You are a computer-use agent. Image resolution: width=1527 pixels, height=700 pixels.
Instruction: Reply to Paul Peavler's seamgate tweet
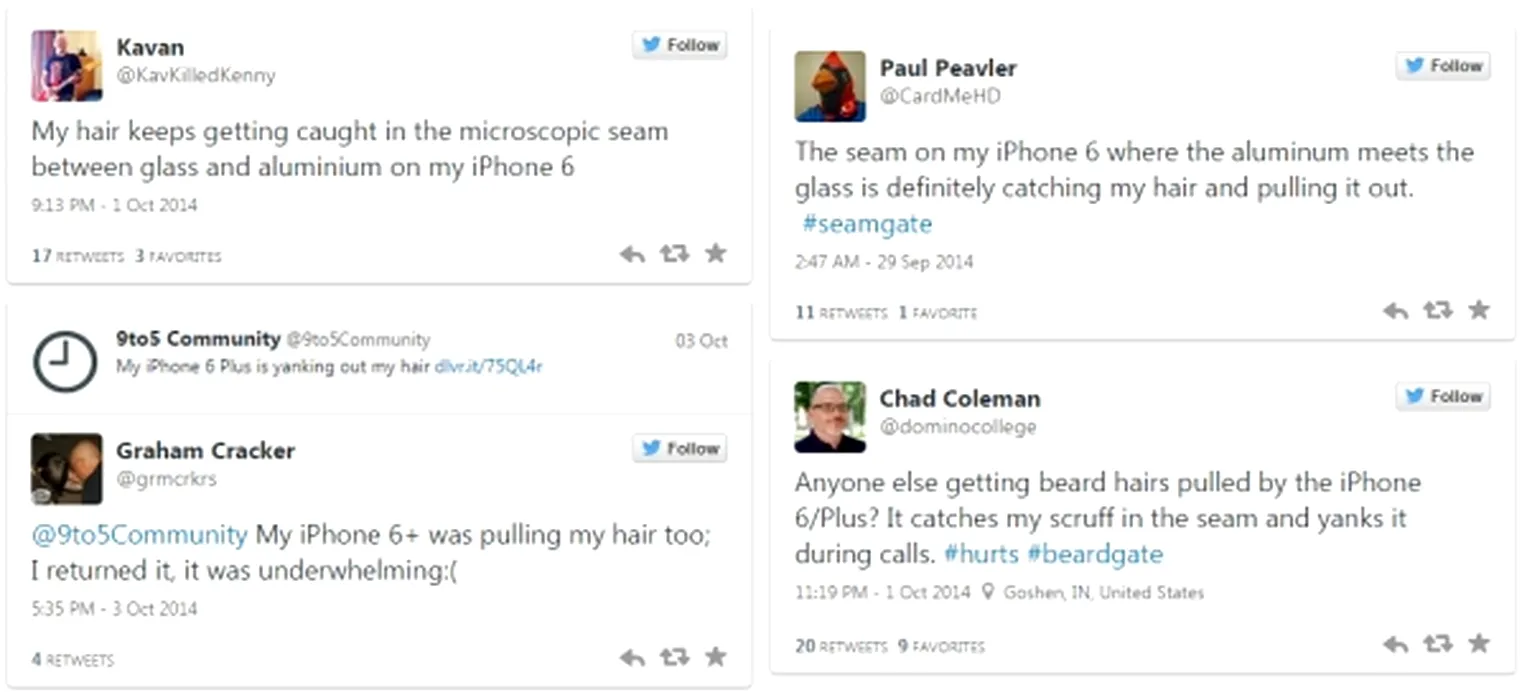(x=1395, y=311)
